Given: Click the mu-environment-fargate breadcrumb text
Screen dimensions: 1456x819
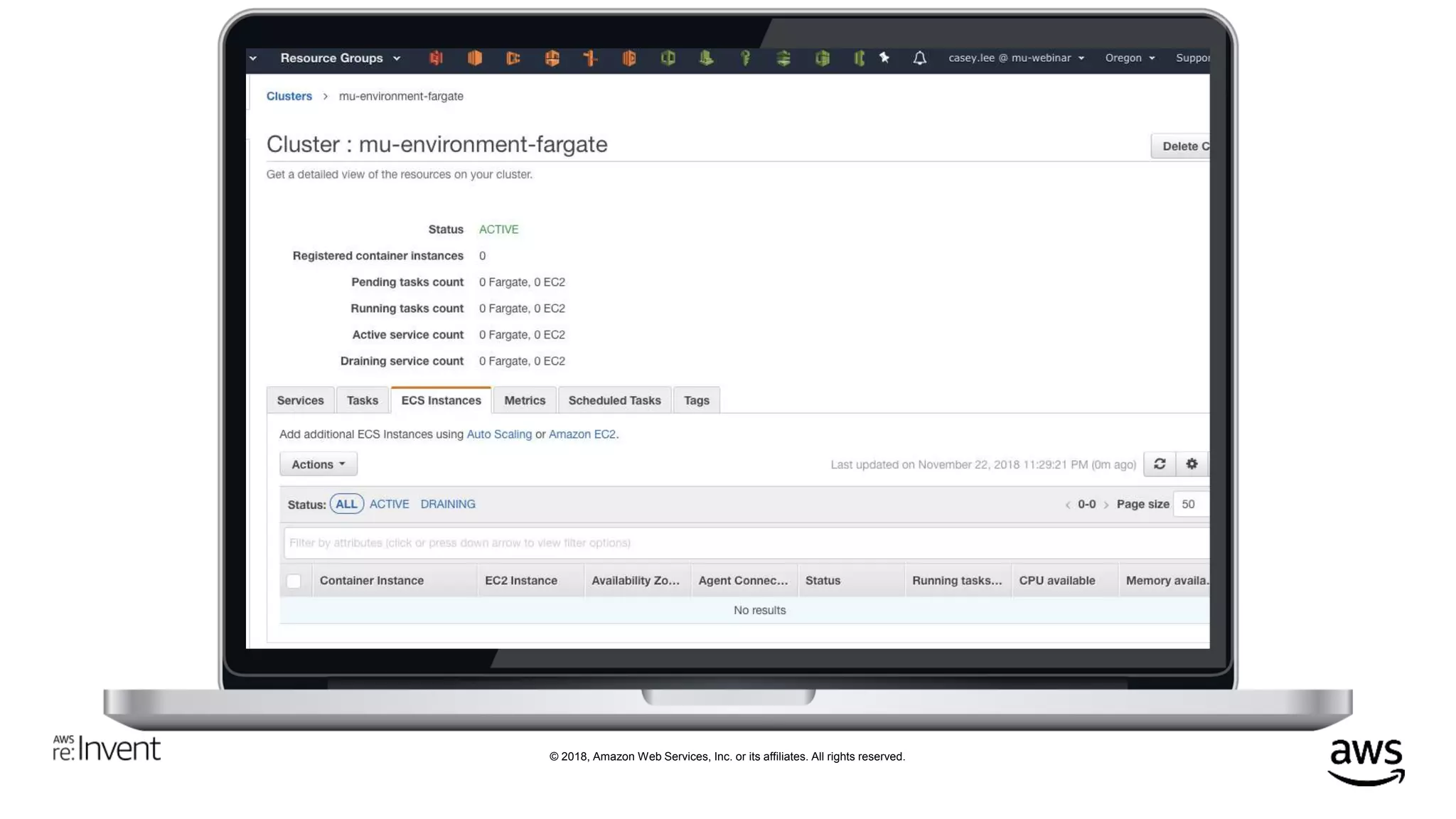Looking at the screenshot, I should 401,96.
